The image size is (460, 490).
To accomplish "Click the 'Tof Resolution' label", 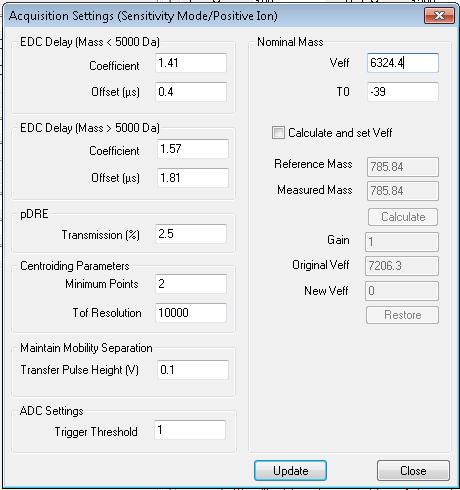I will 107,313.
